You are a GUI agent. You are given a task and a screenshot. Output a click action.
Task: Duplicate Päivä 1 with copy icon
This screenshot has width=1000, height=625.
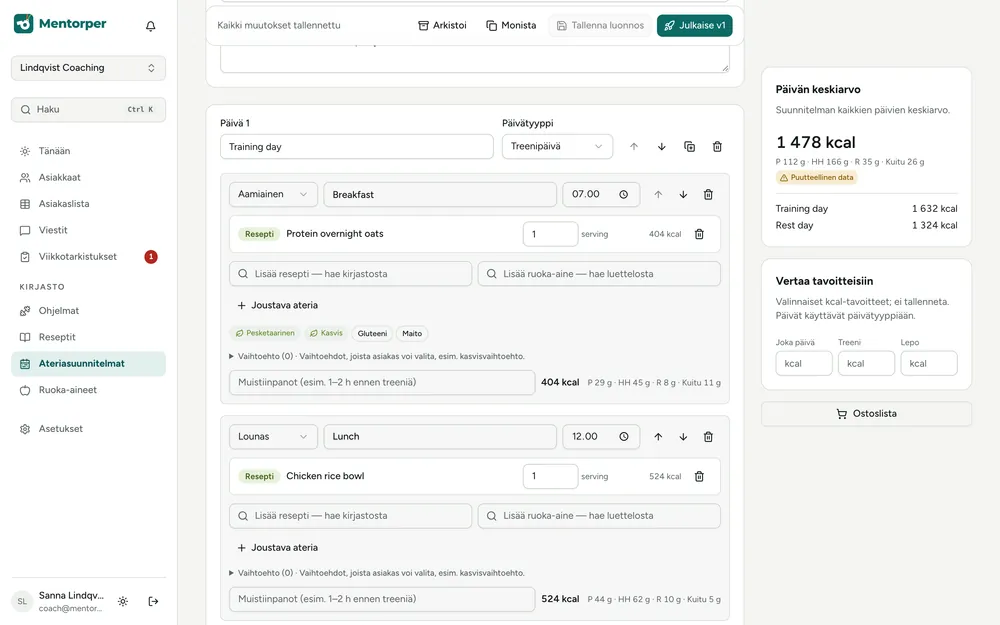(x=689, y=147)
